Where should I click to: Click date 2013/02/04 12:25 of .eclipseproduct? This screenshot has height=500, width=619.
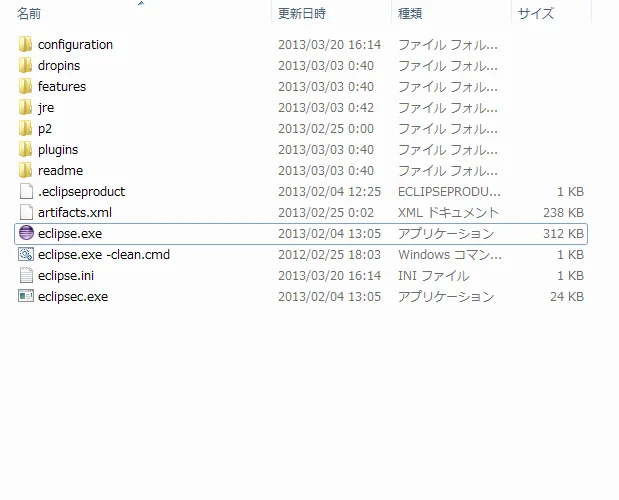click(x=330, y=191)
